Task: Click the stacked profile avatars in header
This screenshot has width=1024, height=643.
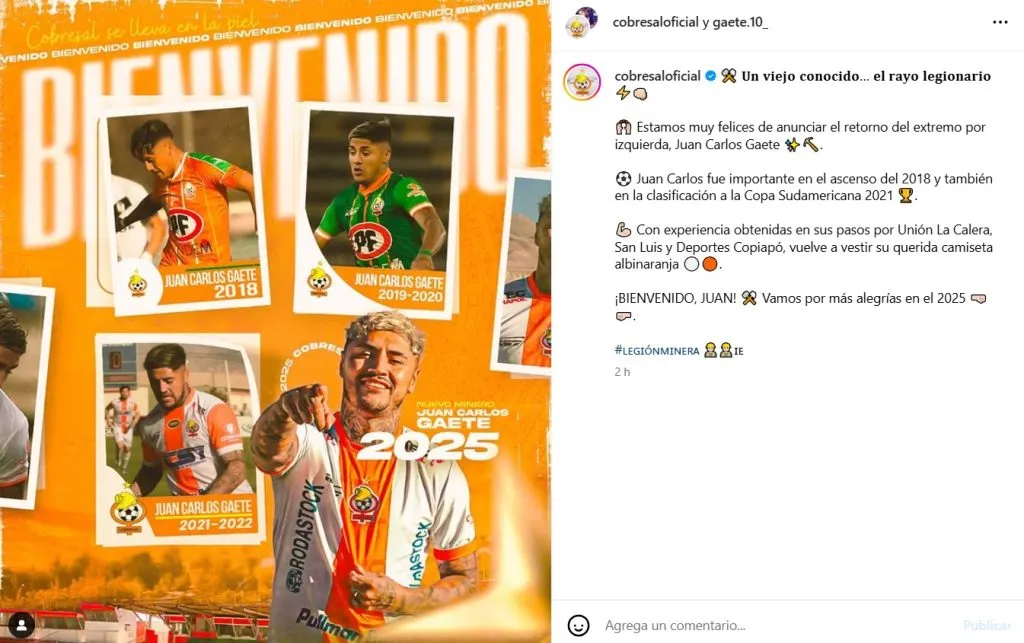Action: (582, 22)
